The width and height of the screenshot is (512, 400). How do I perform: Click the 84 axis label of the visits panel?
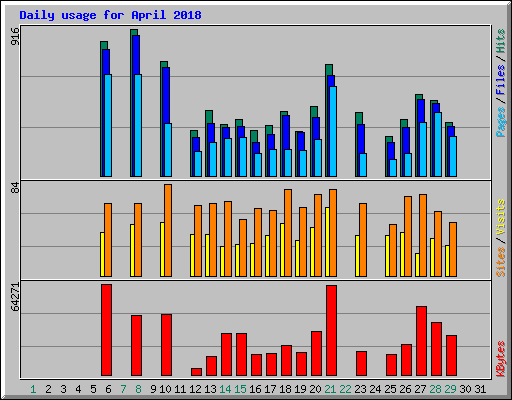pos(15,188)
